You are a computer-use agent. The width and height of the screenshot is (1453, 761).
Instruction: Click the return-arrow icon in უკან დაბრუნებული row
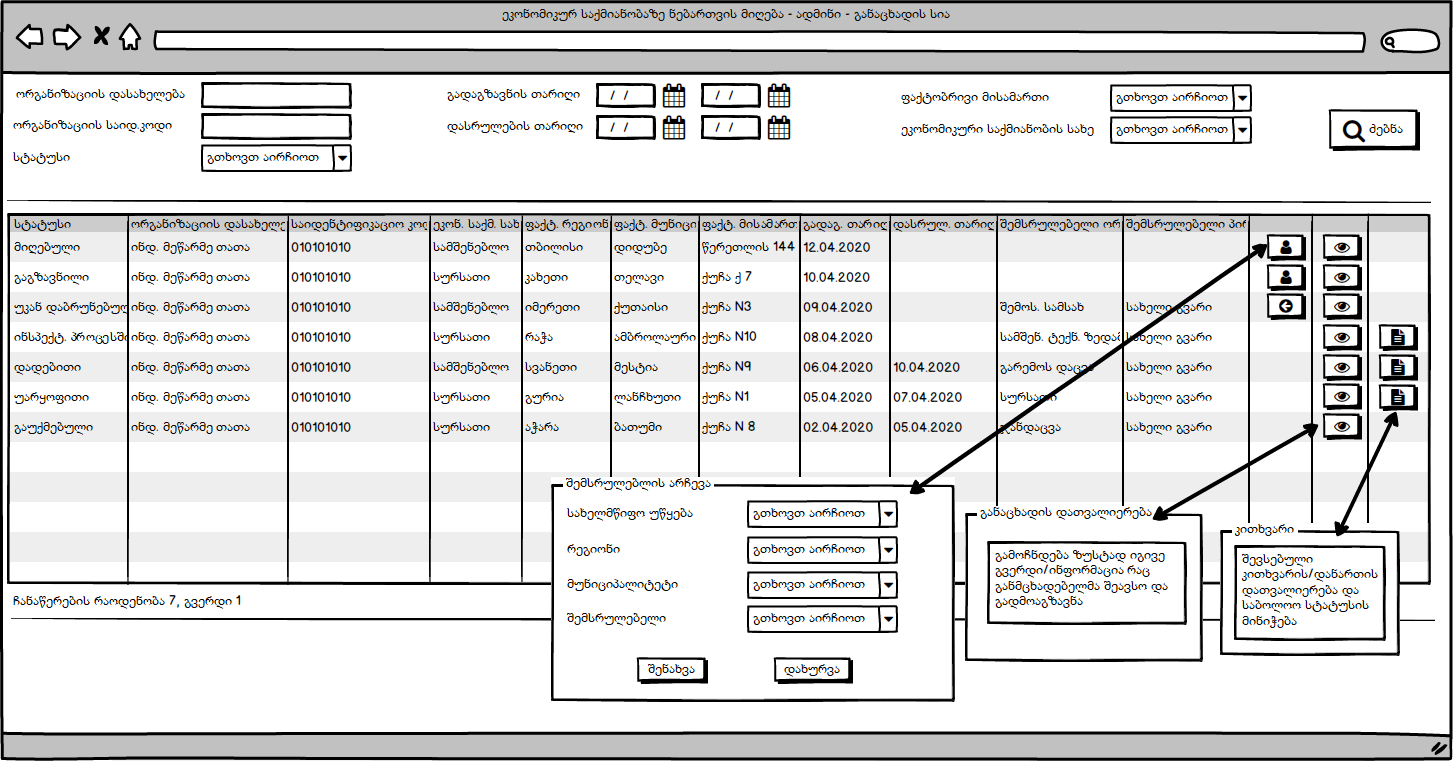1286,306
